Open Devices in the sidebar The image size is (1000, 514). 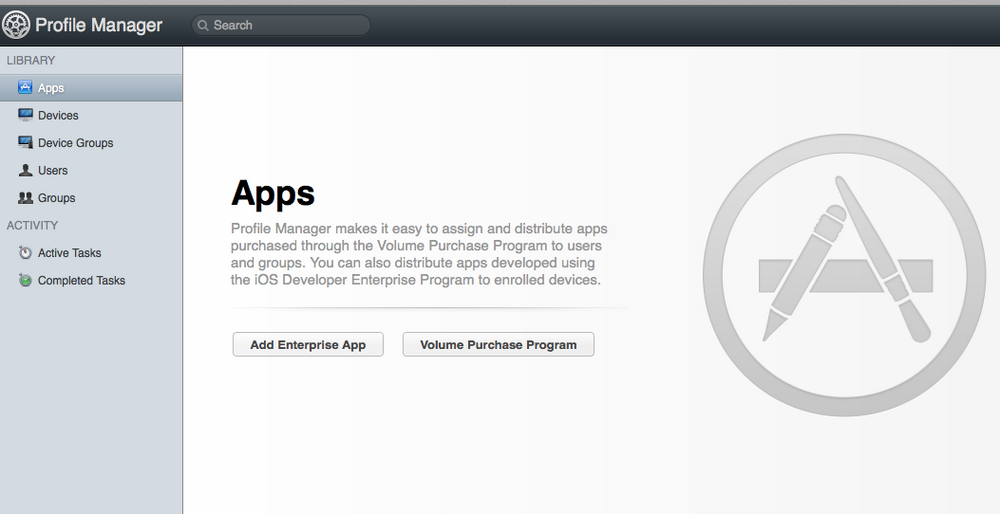click(x=91, y=115)
